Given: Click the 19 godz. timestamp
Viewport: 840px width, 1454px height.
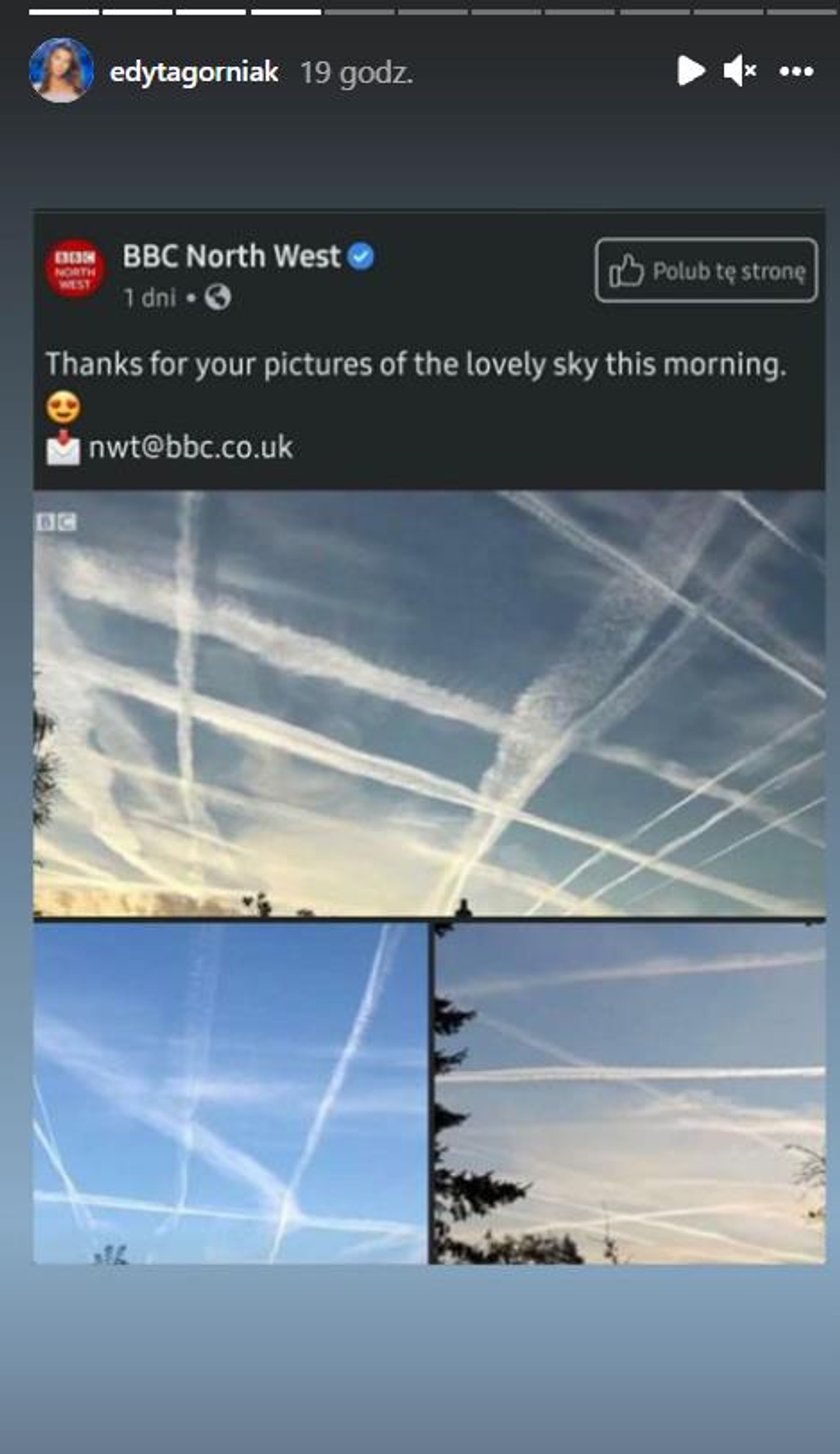Looking at the screenshot, I should (x=356, y=73).
